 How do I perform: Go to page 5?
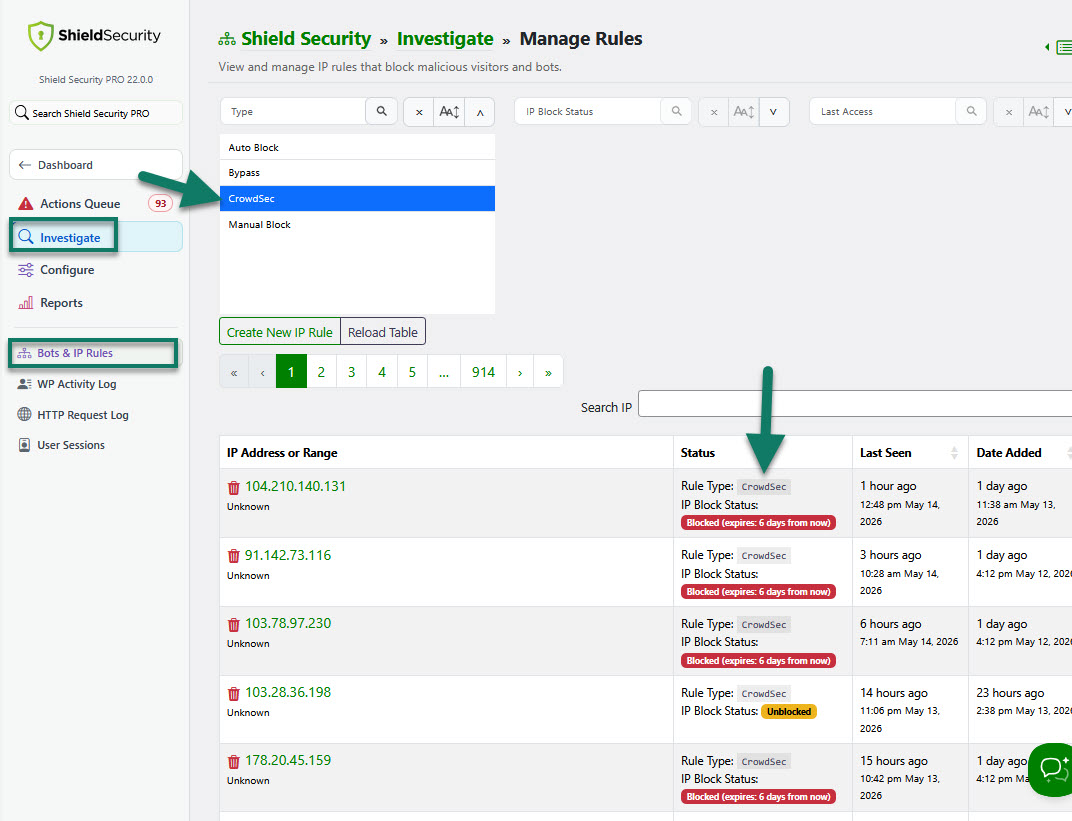click(412, 372)
